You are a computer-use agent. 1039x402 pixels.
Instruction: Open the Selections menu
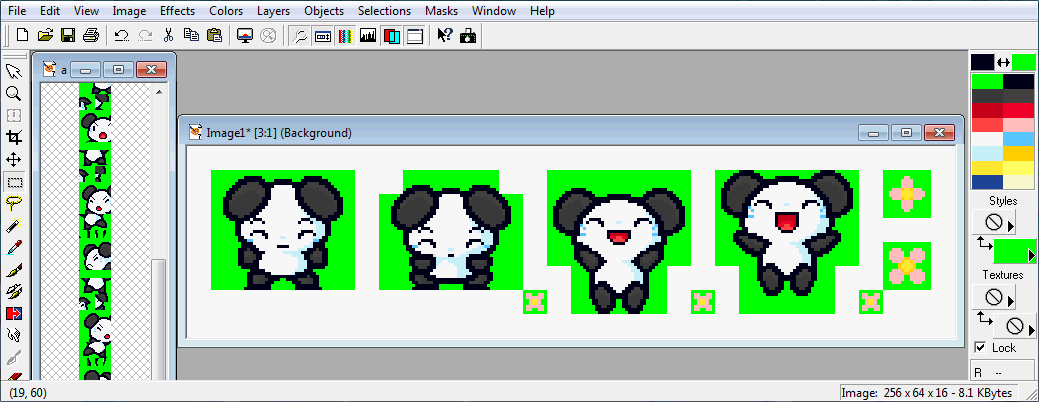click(384, 11)
